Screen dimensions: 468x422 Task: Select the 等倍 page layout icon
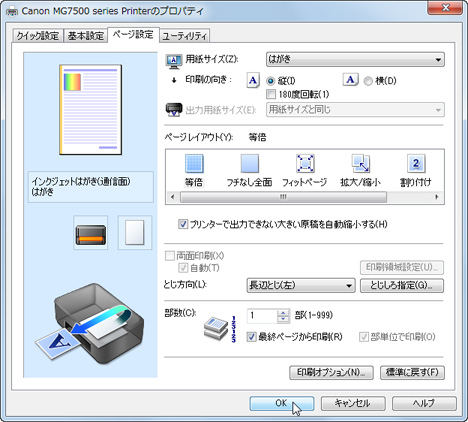click(194, 163)
